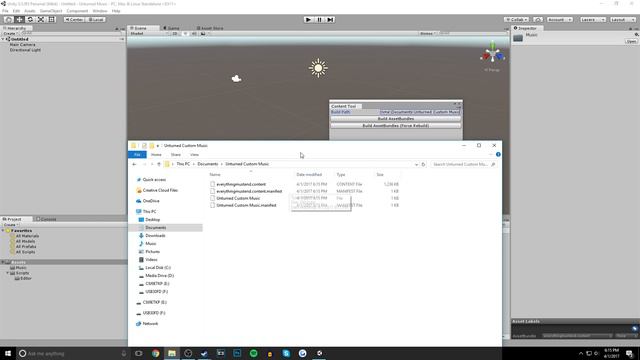Open Explorer help icon
Viewport: 640px width, 360px height.
click(498, 154)
